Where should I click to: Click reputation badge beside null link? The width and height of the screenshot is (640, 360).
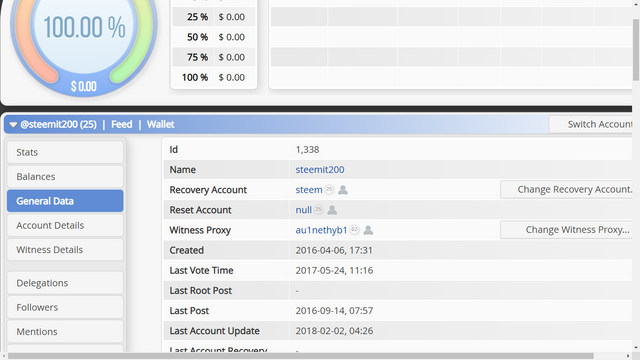click(x=318, y=209)
